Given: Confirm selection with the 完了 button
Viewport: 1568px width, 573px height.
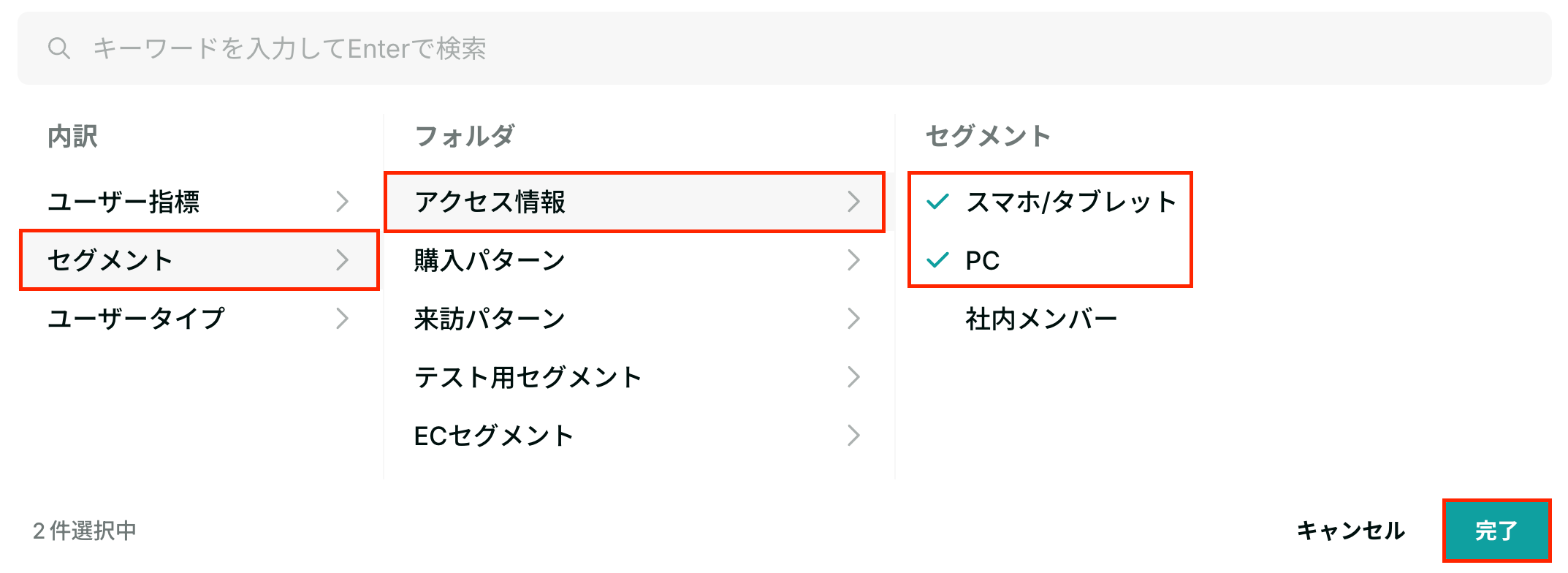Looking at the screenshot, I should coord(1496,531).
